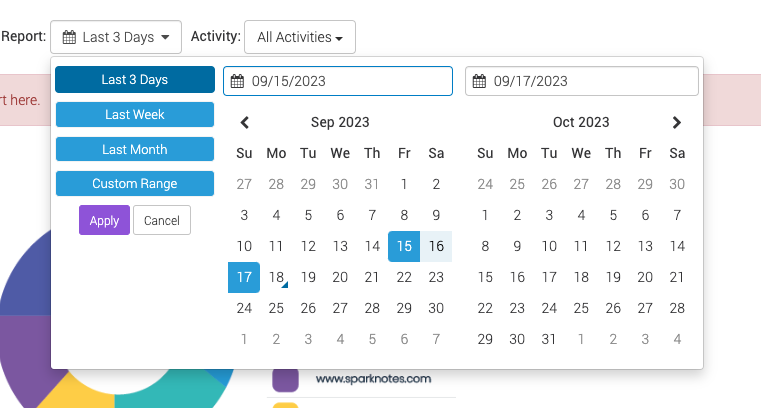Select September 18 with today marker
The width and height of the screenshot is (761, 408).
[276, 277]
